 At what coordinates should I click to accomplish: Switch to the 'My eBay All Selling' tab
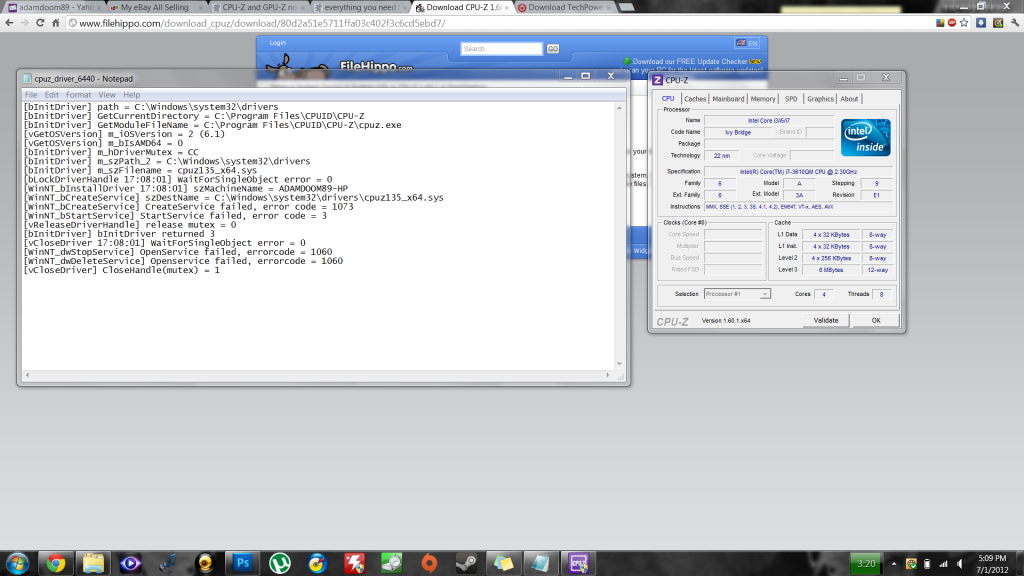pos(154,7)
